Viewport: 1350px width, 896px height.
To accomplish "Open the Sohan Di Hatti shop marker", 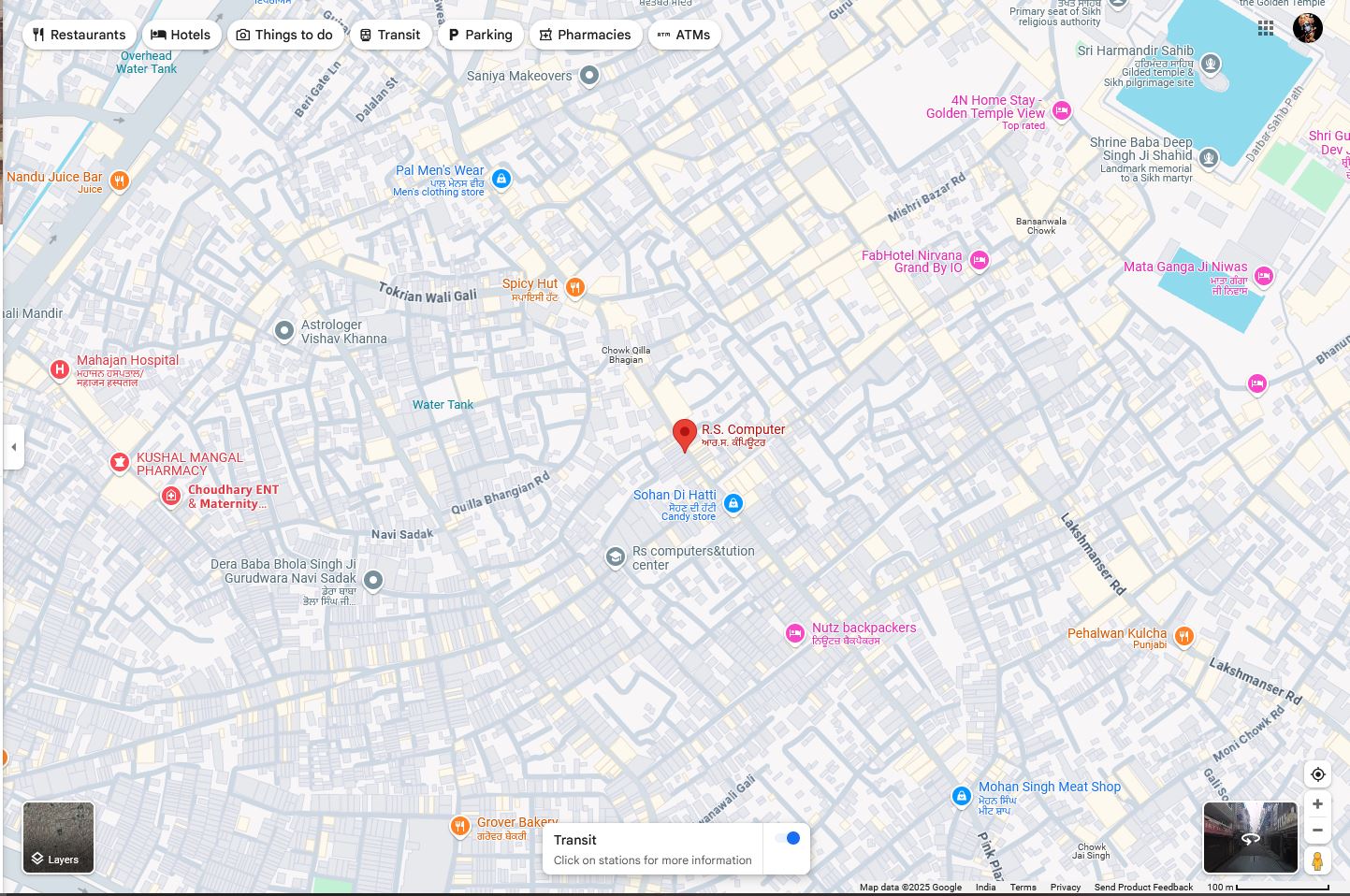I will pos(733,503).
